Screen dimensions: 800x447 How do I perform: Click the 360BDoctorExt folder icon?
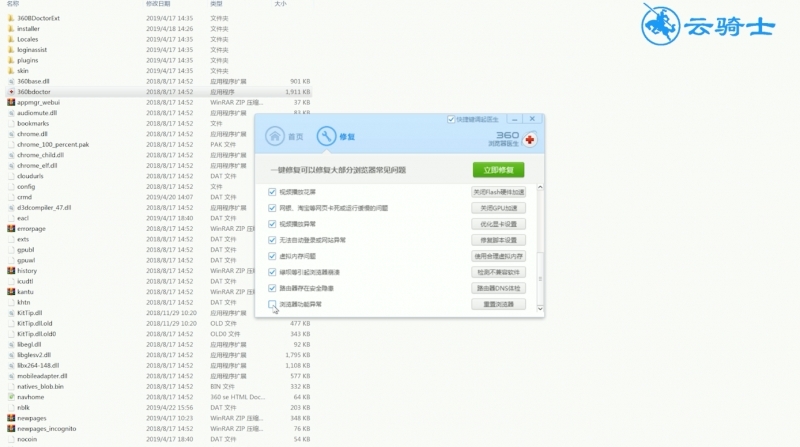pyautogui.click(x=11, y=18)
